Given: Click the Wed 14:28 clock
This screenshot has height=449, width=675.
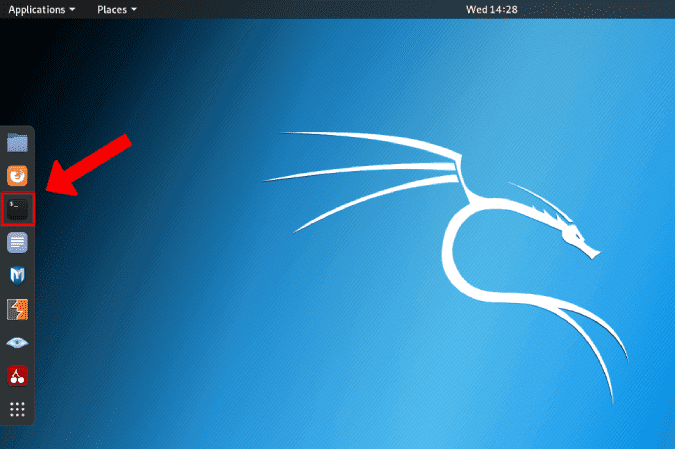Looking at the screenshot, I should click(x=492, y=9).
